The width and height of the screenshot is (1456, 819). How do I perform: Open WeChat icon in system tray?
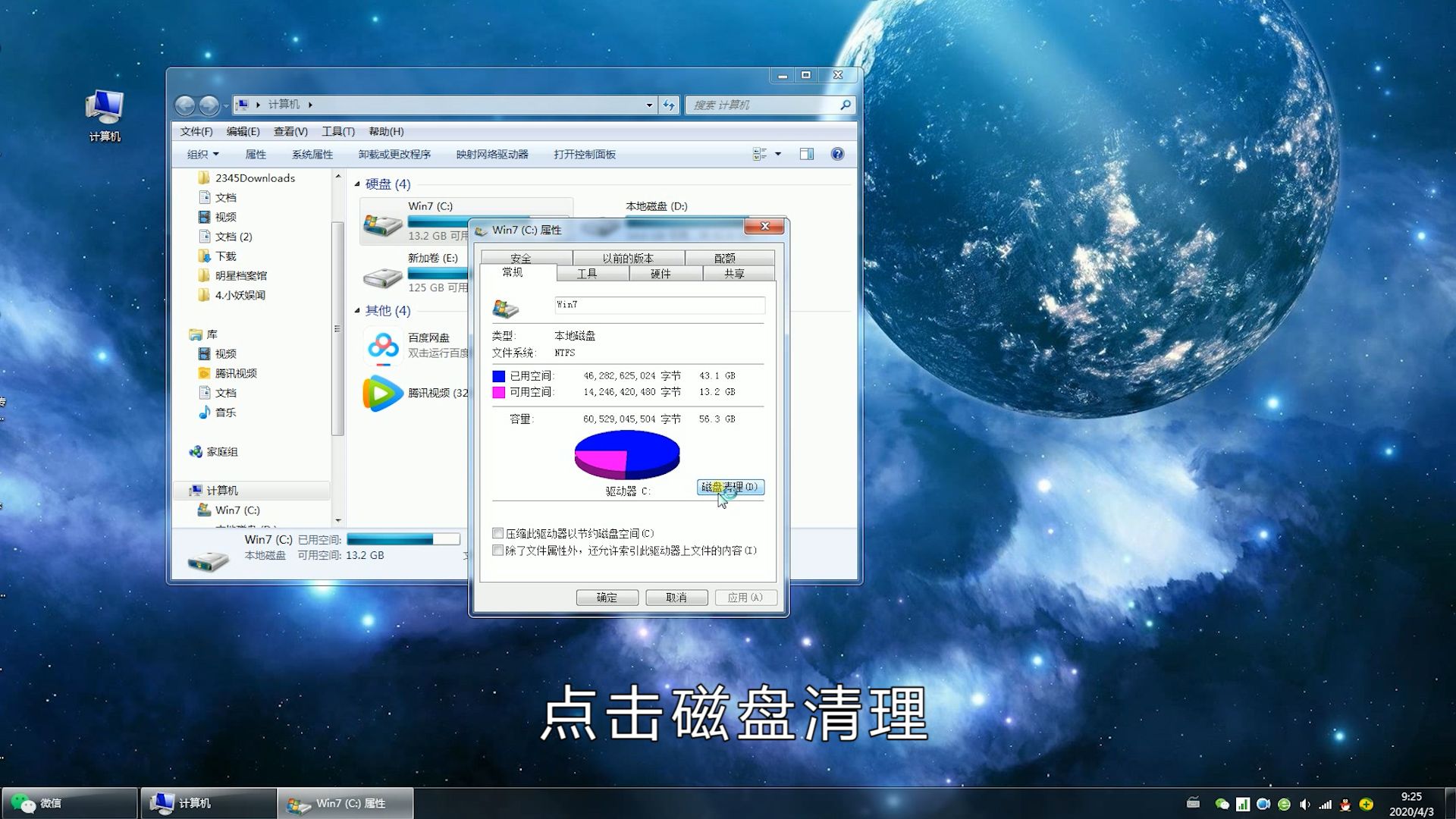(x=1222, y=805)
